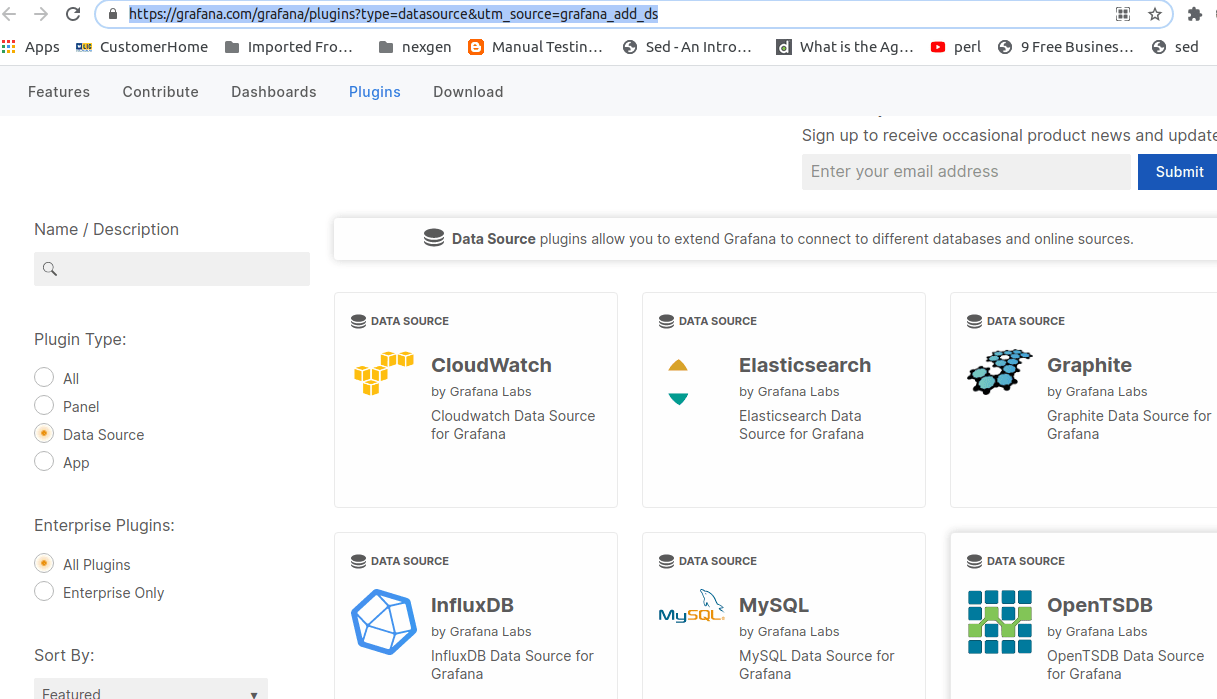Click the MySQL dolphin logo

pos(692,607)
